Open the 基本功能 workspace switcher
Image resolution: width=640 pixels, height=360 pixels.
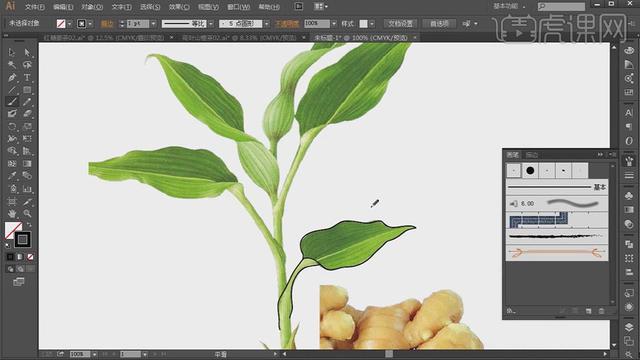[x=509, y=6]
